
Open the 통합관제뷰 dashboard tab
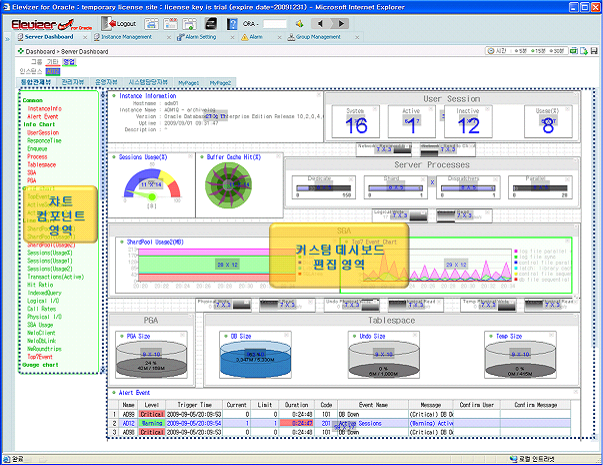pos(36,82)
